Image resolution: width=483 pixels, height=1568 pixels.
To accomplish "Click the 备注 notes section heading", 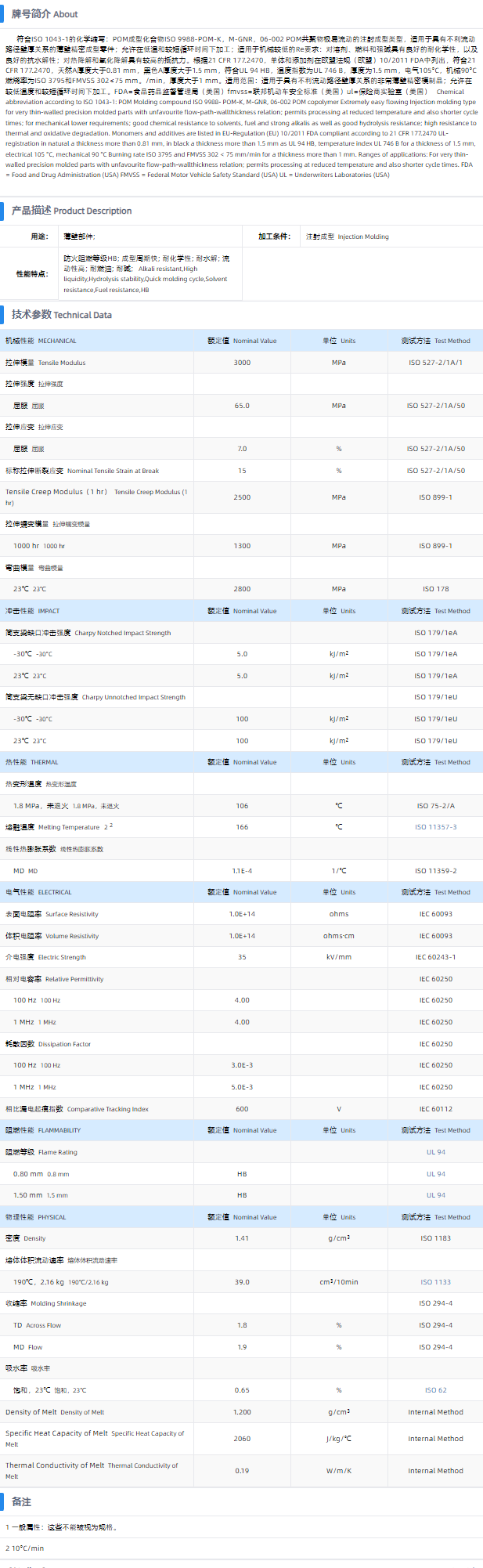I will [21, 1501].
